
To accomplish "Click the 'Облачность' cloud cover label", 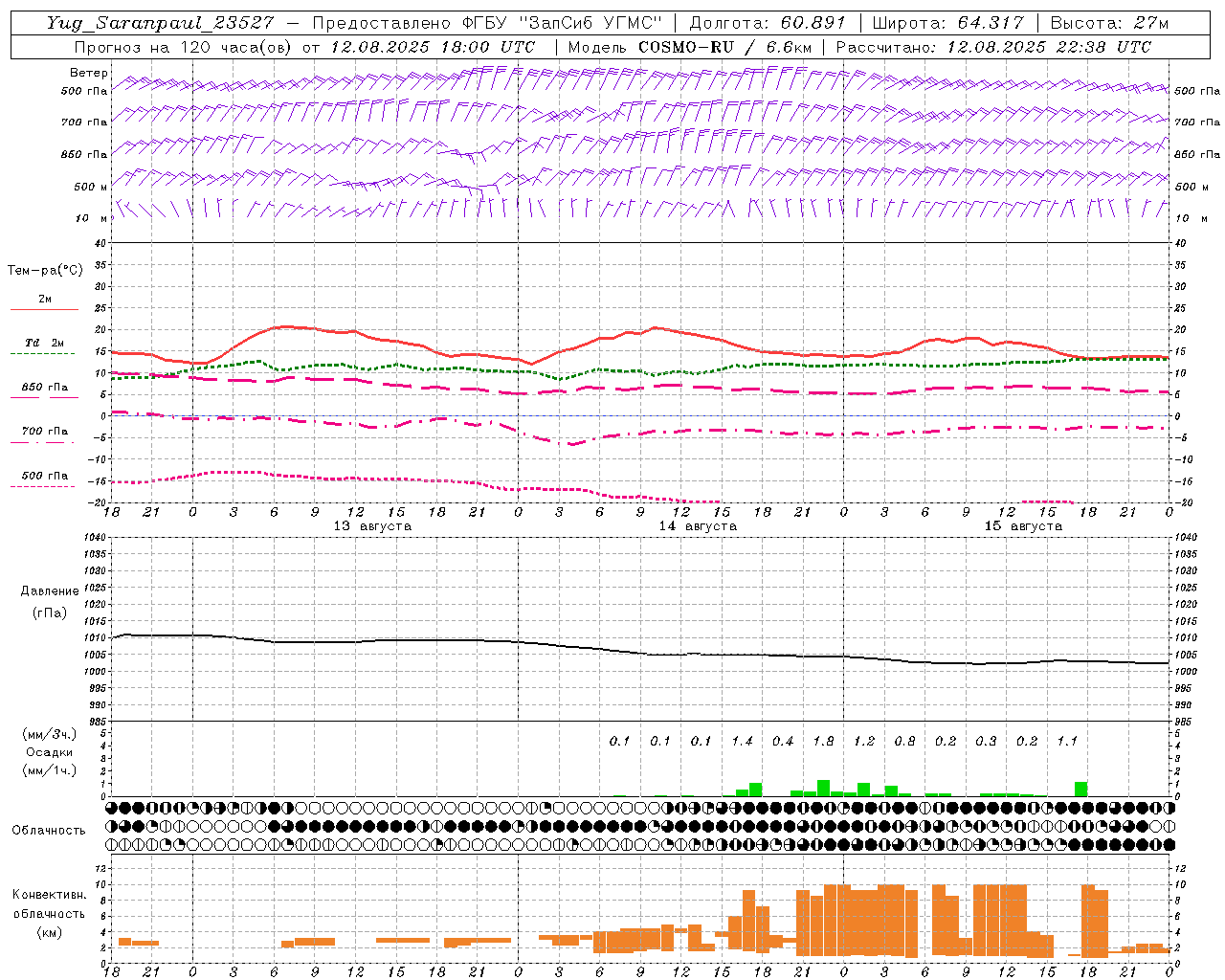I will [x=49, y=830].
